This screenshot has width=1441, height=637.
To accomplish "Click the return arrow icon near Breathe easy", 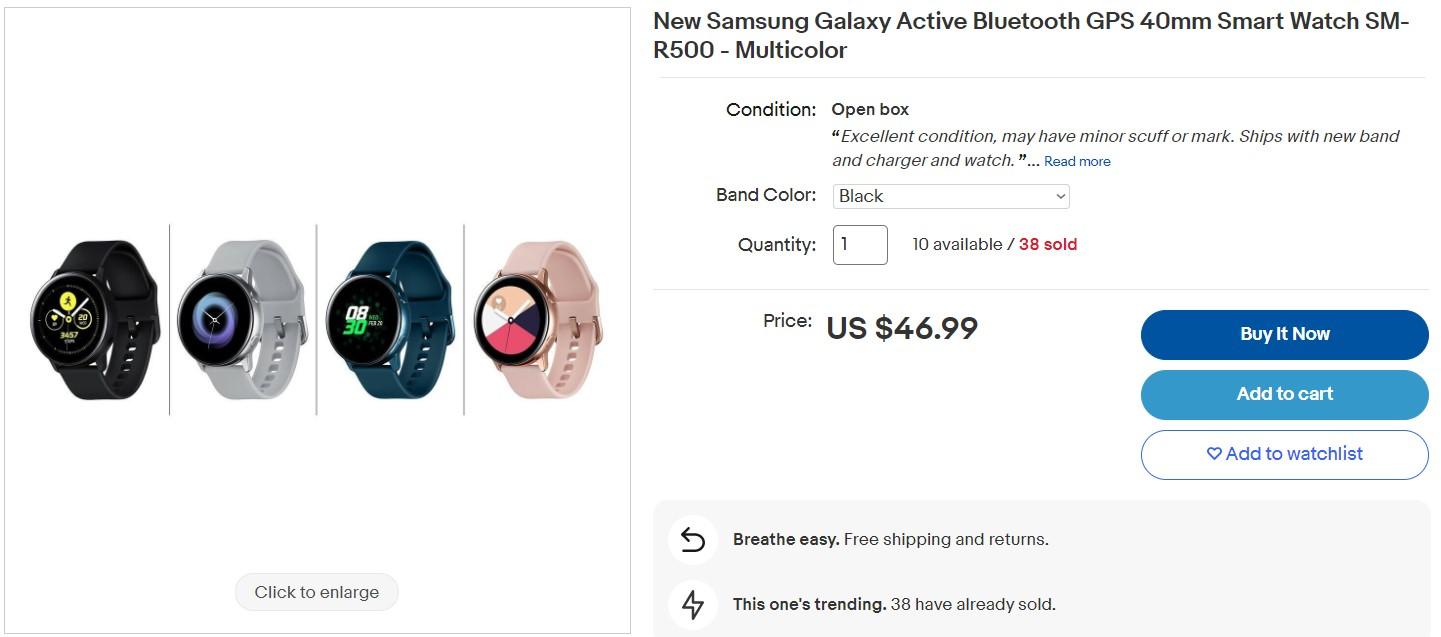I will click(693, 540).
